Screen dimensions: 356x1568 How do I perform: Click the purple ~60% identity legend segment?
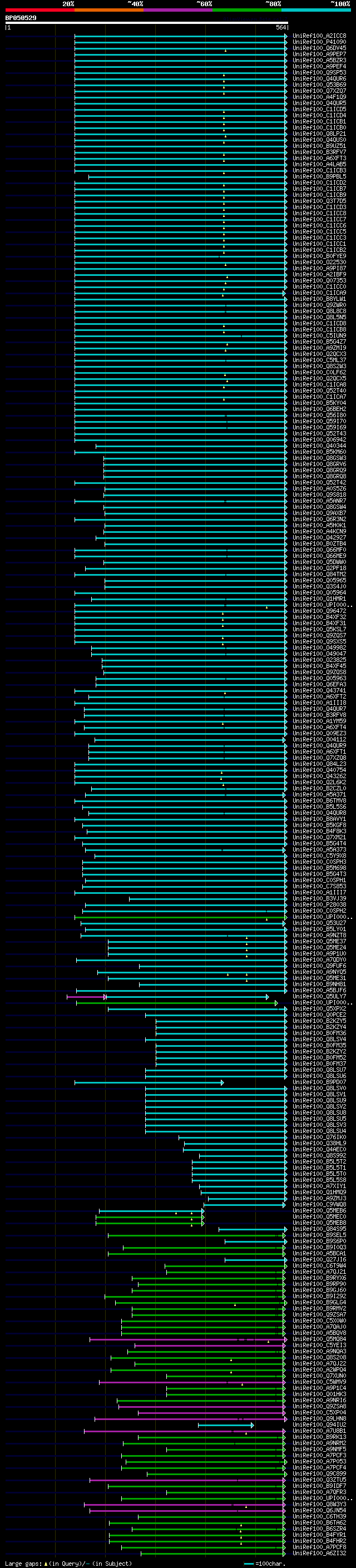click(179, 10)
